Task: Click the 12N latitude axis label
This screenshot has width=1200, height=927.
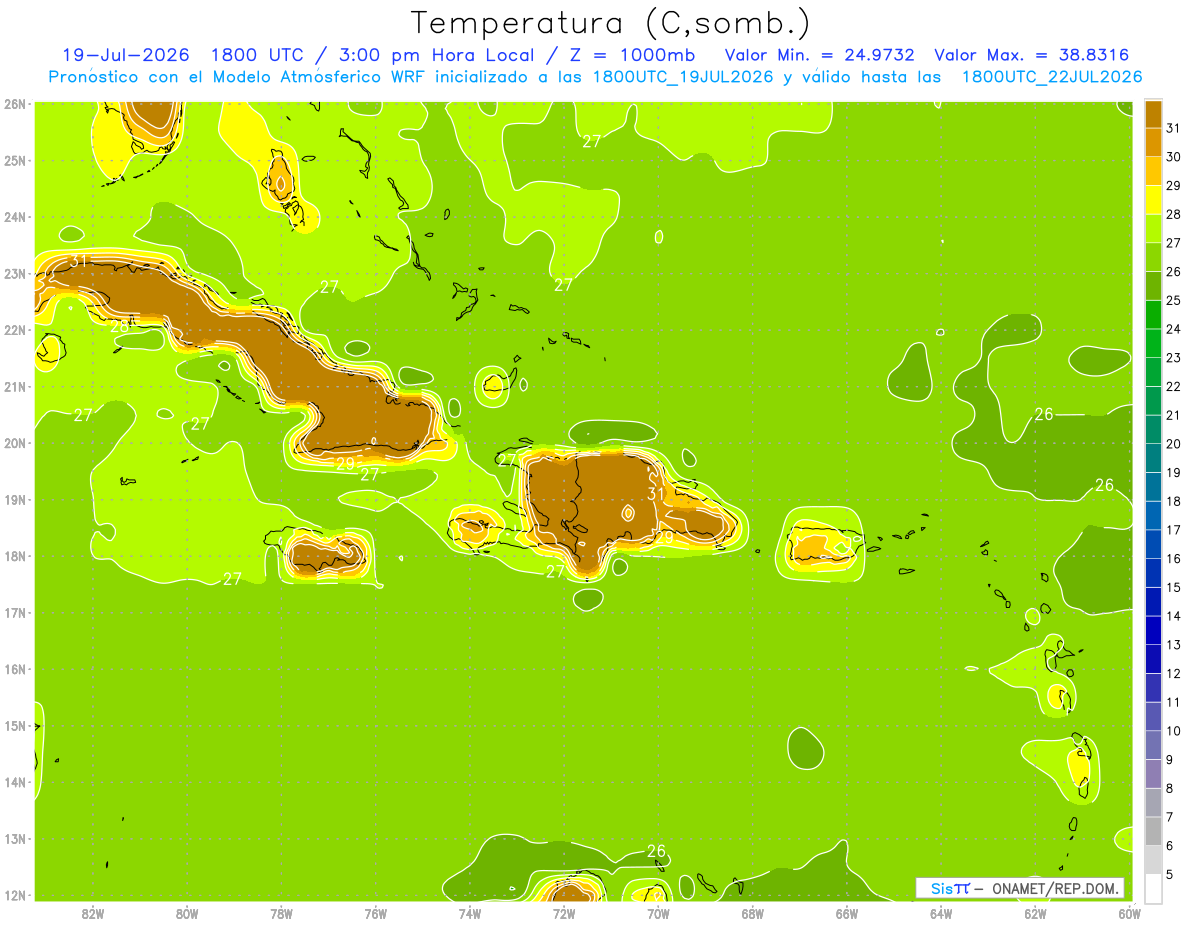Action: [x=15, y=895]
